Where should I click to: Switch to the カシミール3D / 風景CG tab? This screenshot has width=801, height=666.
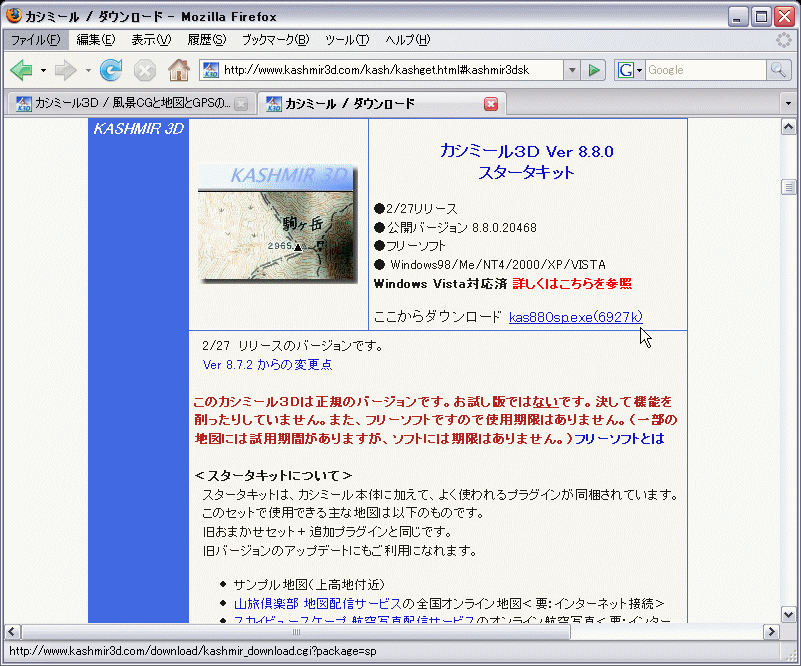point(130,104)
